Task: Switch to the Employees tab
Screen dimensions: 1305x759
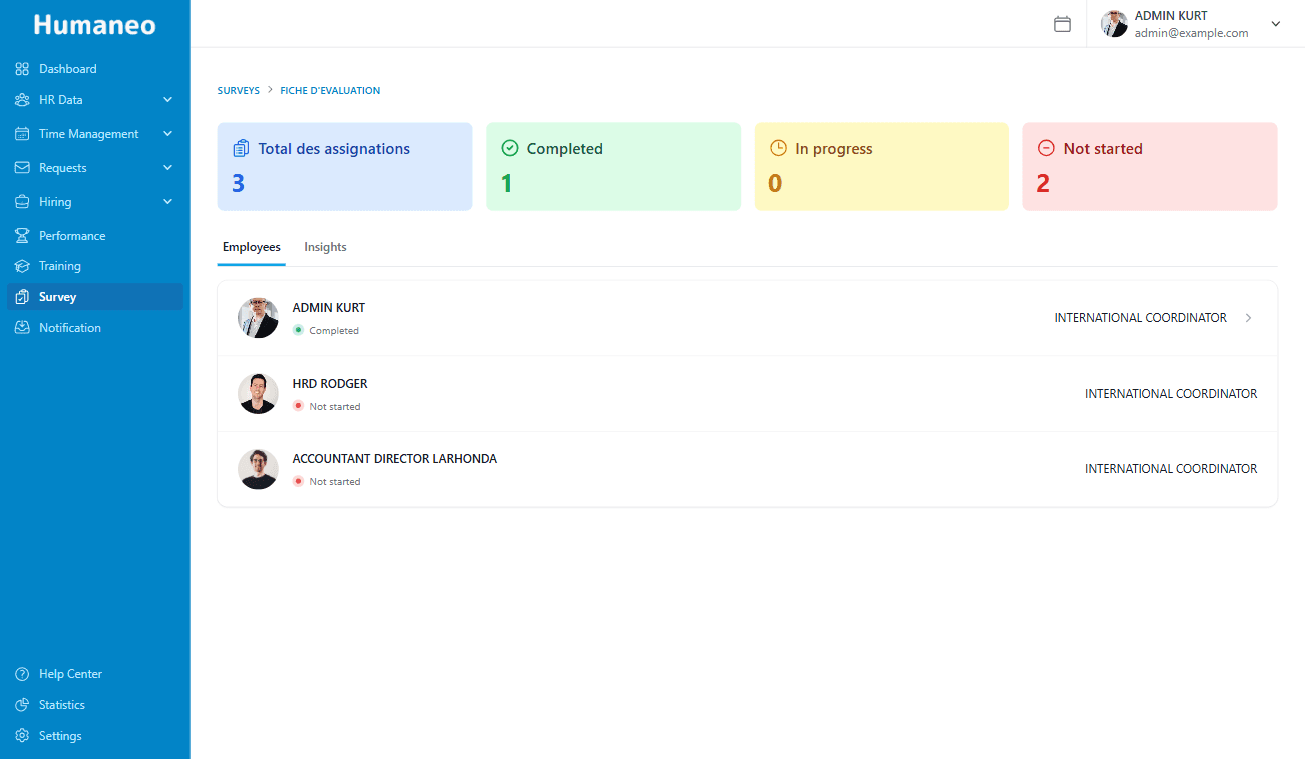Action: point(252,247)
